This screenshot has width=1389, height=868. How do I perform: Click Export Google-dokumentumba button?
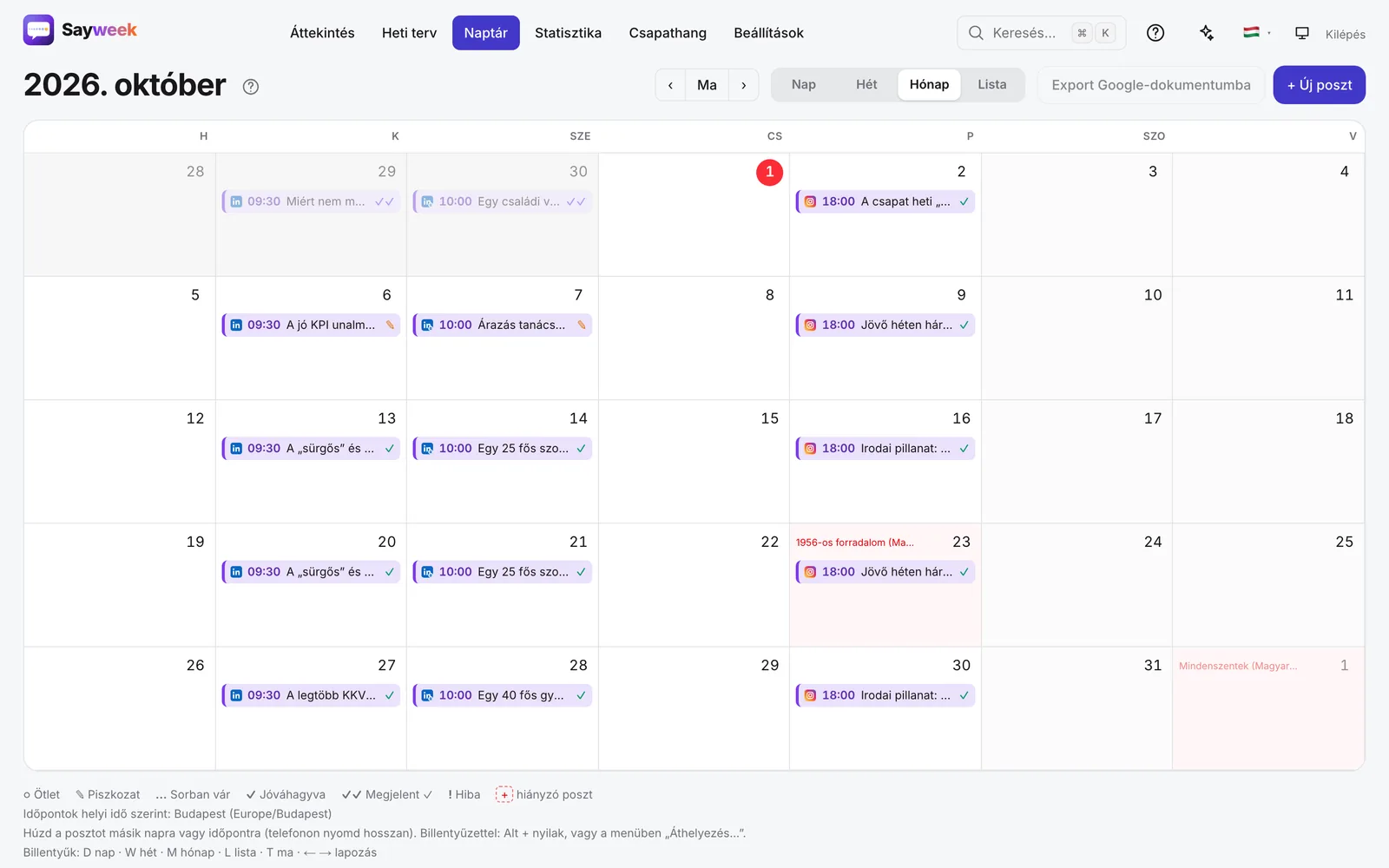1151,85
